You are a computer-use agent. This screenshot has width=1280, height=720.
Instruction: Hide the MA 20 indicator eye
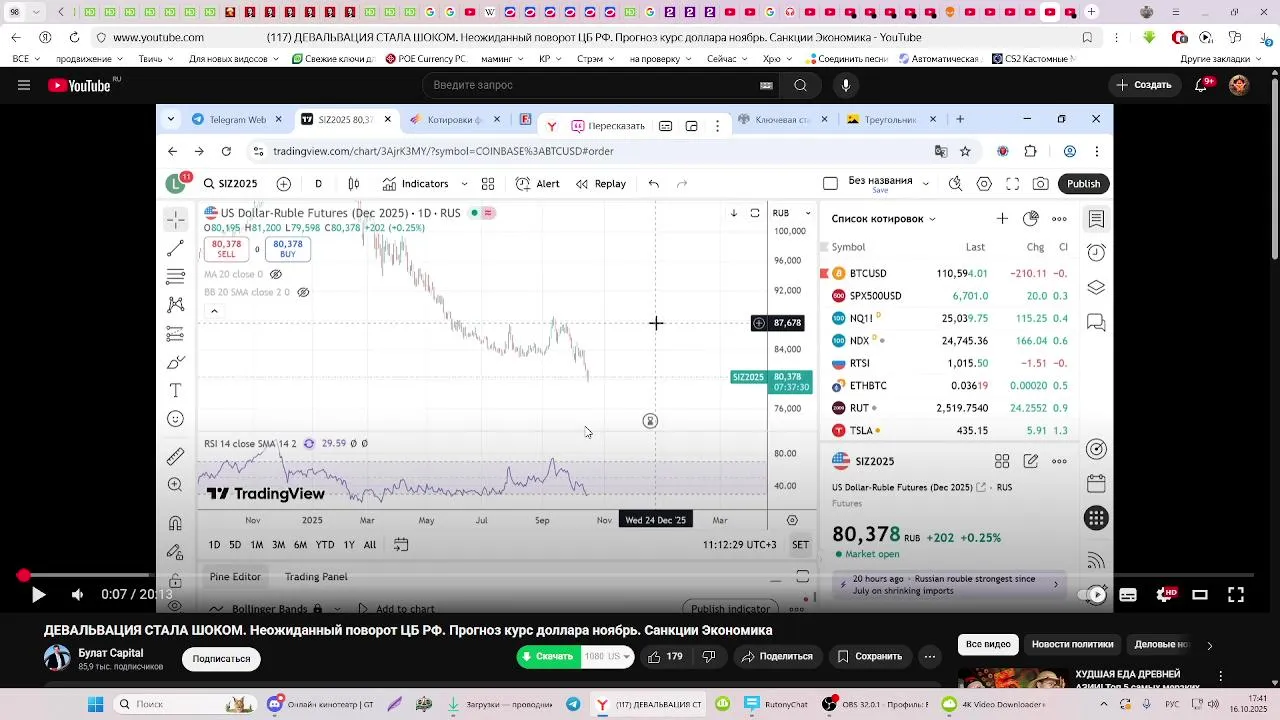276,274
